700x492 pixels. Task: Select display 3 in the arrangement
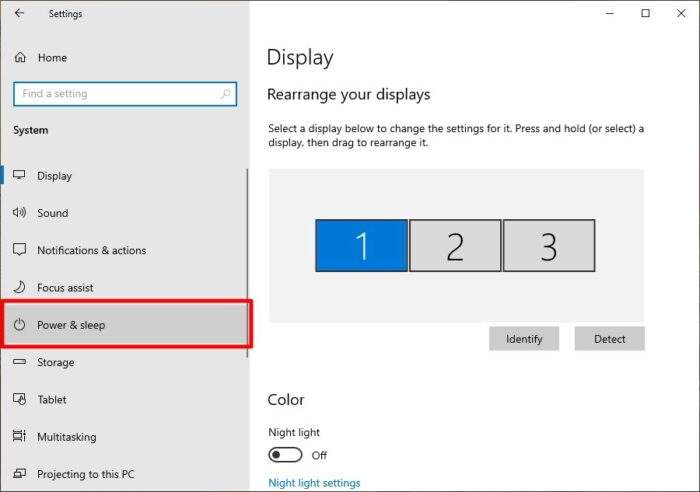coord(549,245)
